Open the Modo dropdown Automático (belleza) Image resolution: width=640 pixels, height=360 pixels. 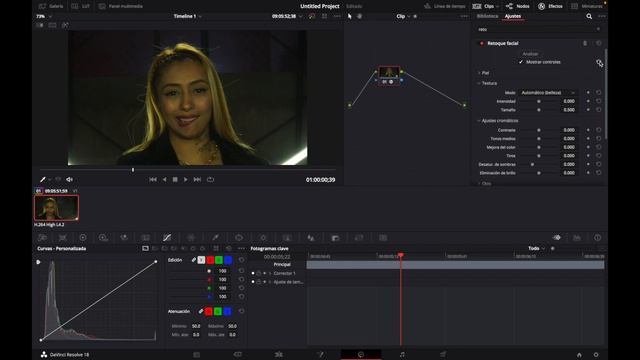pos(547,93)
